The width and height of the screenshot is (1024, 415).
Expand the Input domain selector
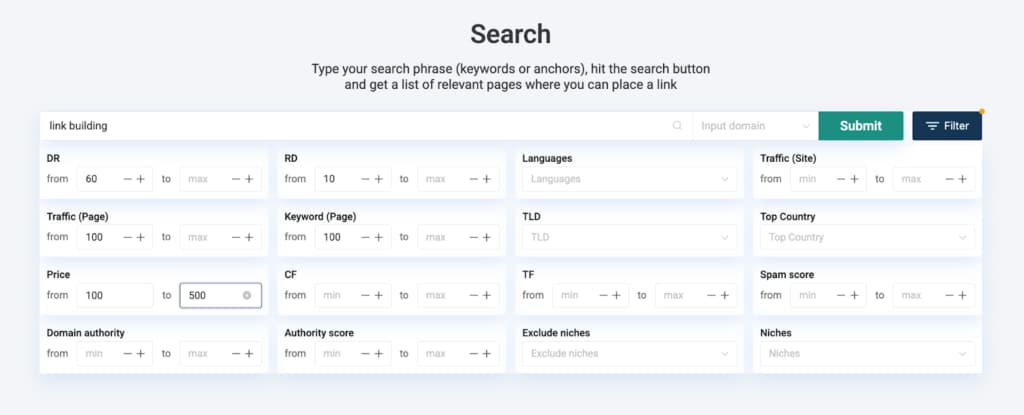(x=755, y=126)
